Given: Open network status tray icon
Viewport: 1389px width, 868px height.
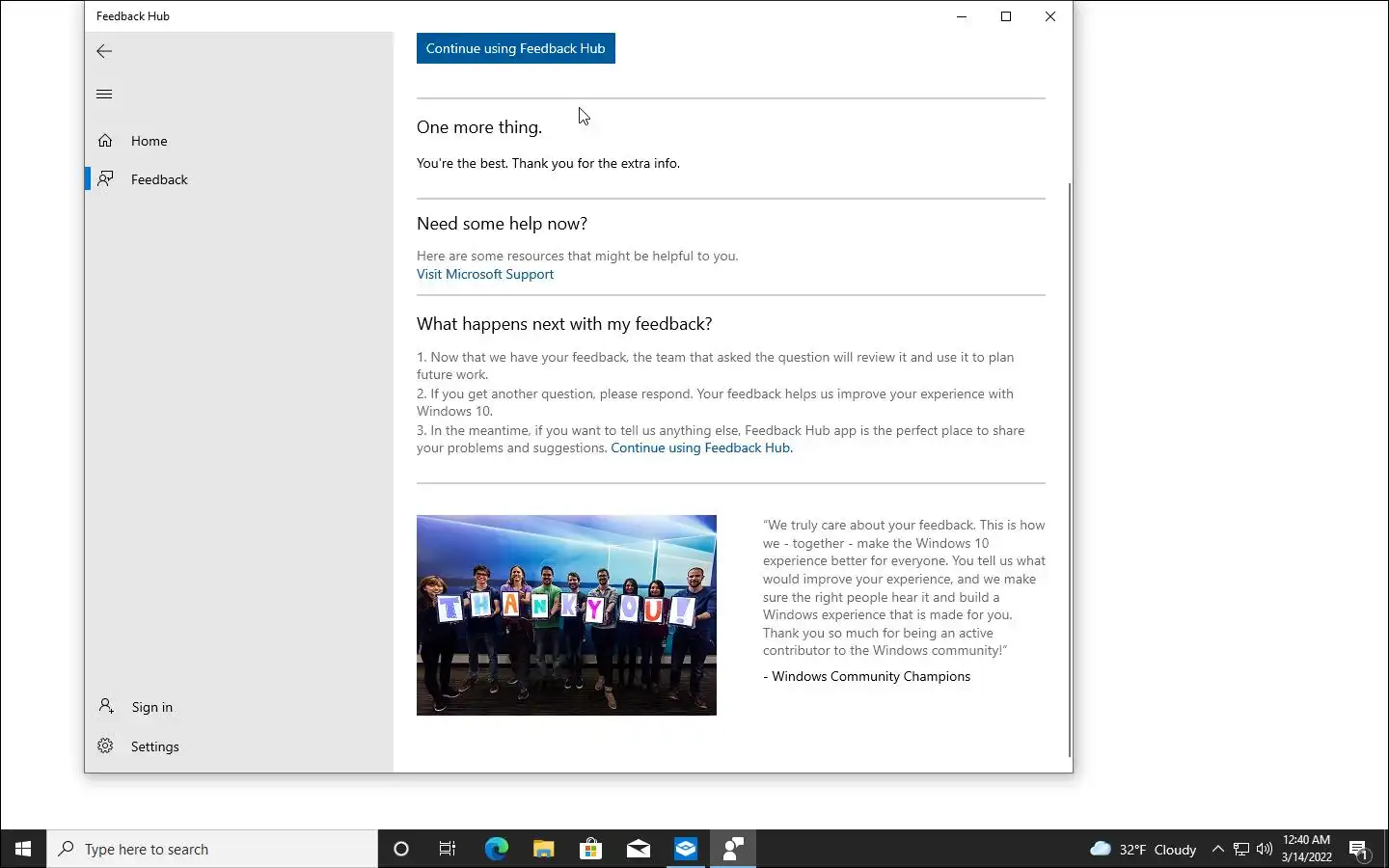Looking at the screenshot, I should coord(1241,849).
